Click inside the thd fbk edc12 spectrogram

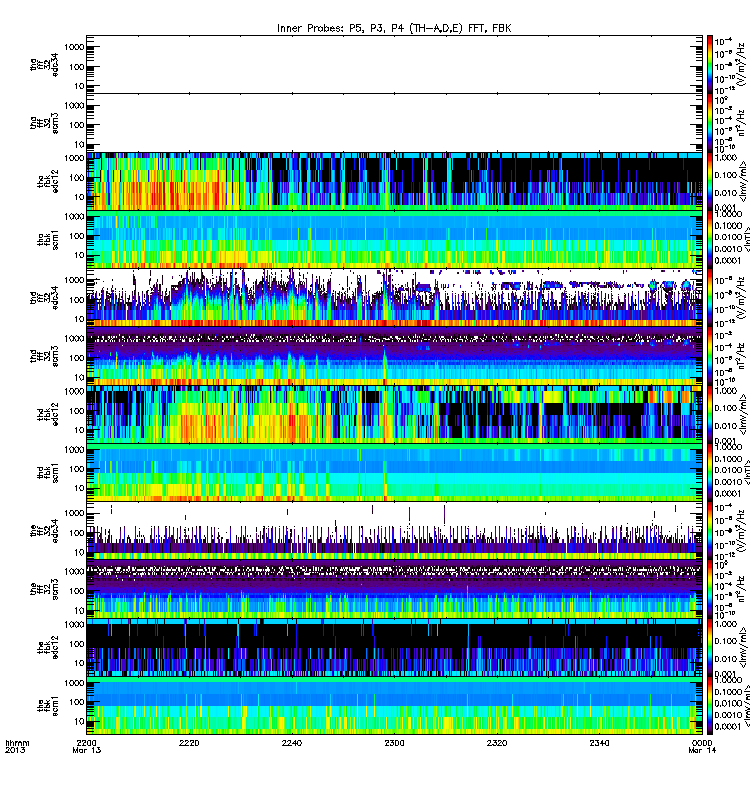pyautogui.click(x=394, y=414)
